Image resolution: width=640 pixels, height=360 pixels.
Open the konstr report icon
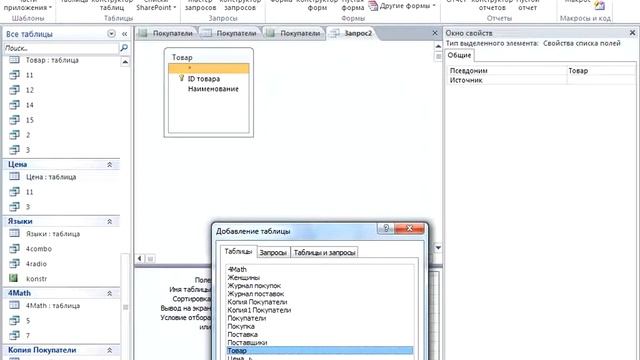pyautogui.click(x=14, y=278)
